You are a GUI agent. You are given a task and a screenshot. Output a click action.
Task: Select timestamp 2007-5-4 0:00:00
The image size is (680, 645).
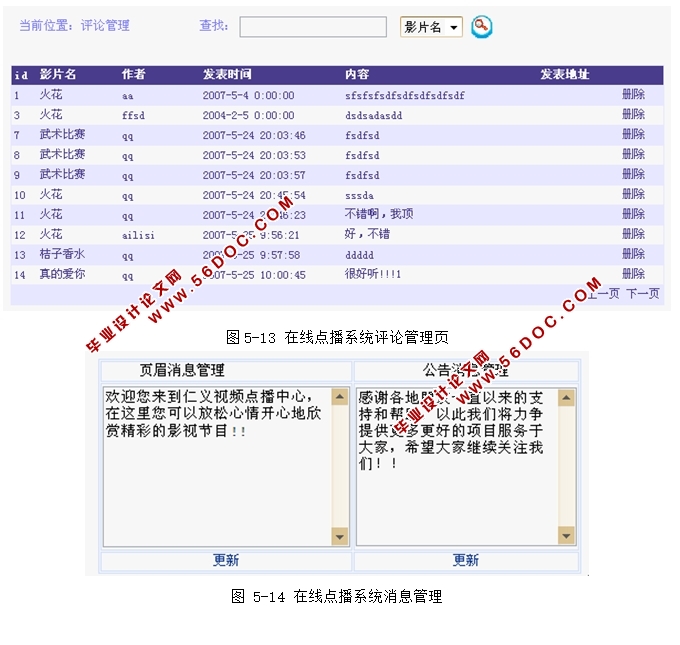(248, 95)
